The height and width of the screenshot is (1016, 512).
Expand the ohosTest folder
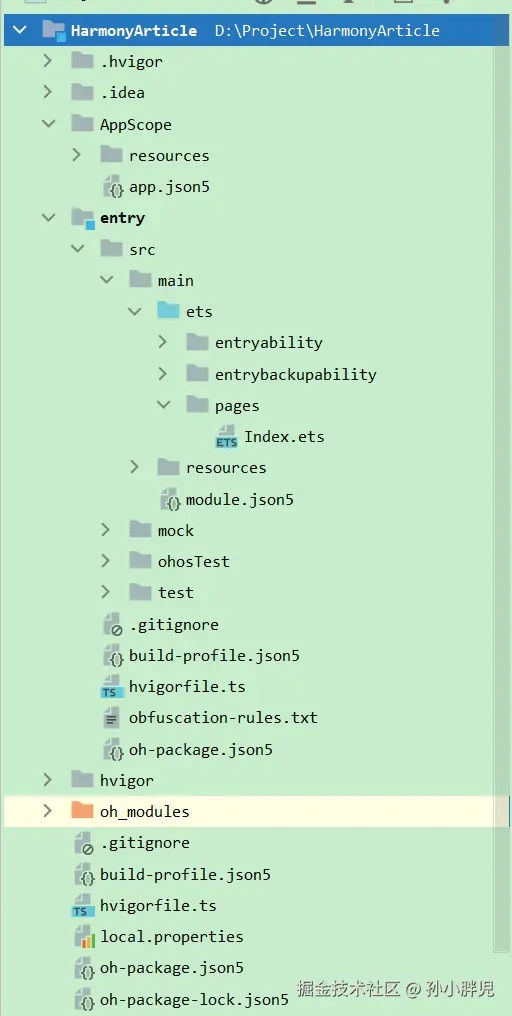106,560
